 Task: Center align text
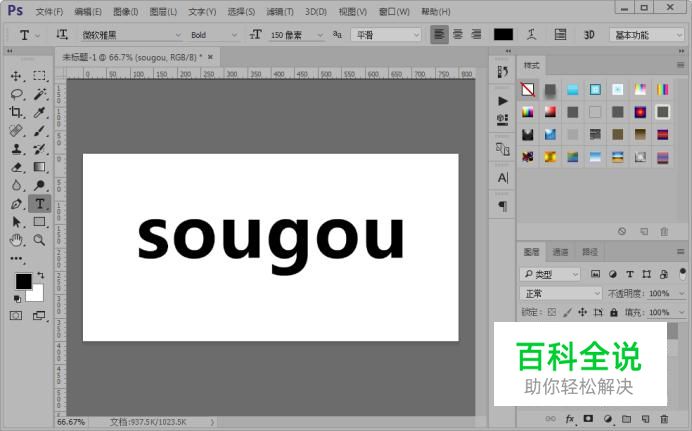(x=458, y=34)
